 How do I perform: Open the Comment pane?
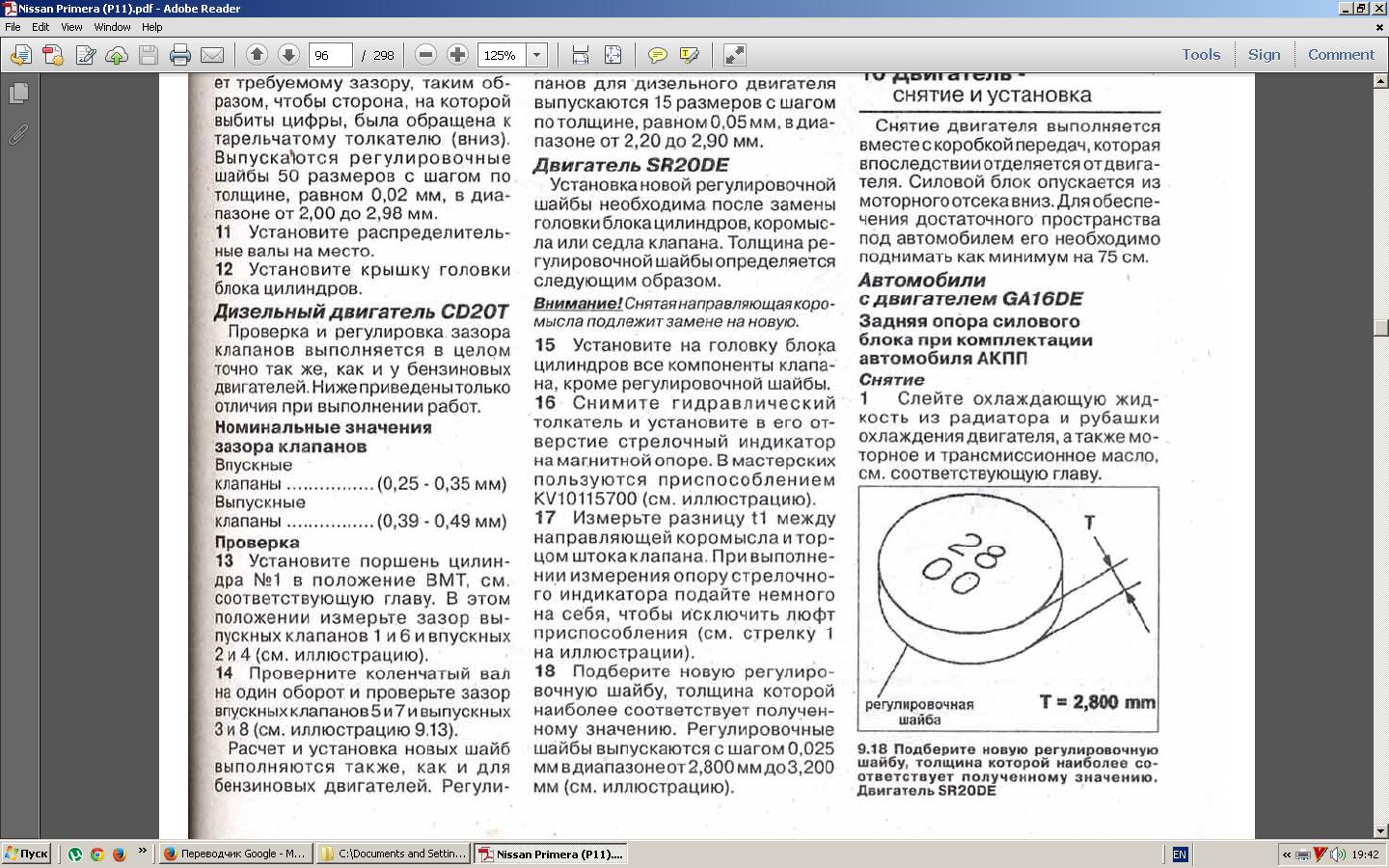[x=1341, y=55]
